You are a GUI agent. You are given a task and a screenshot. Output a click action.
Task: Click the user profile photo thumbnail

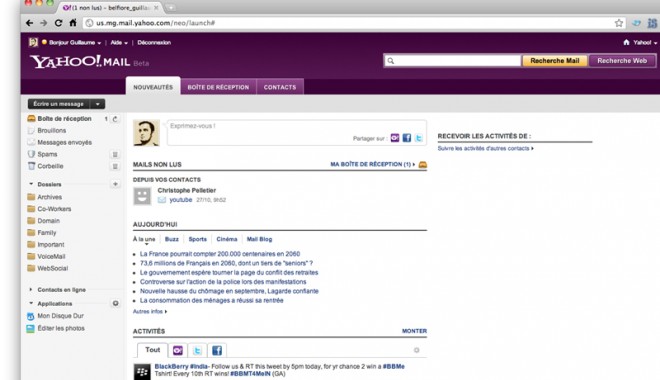(146, 133)
